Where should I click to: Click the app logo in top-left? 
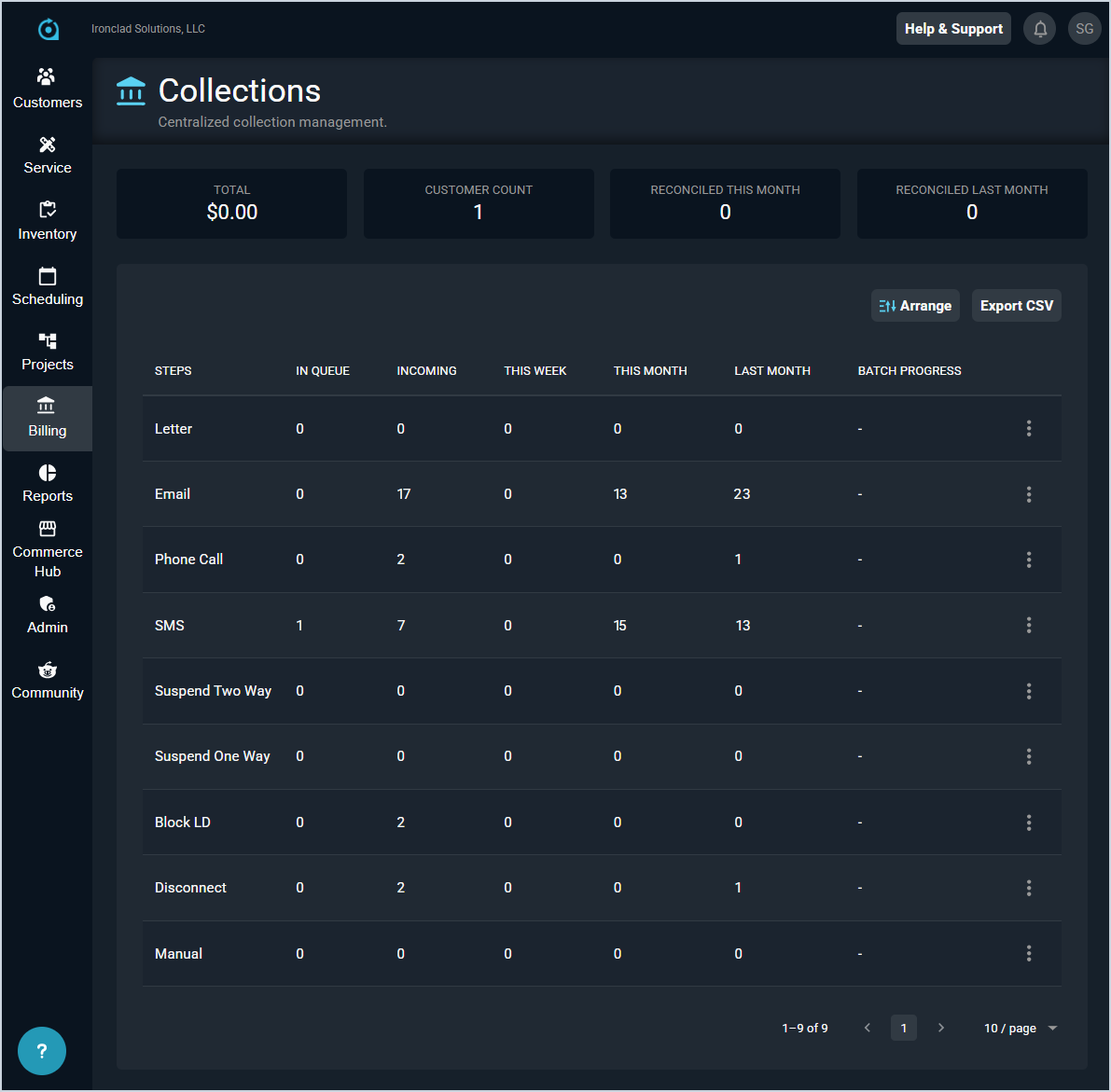pos(49,30)
